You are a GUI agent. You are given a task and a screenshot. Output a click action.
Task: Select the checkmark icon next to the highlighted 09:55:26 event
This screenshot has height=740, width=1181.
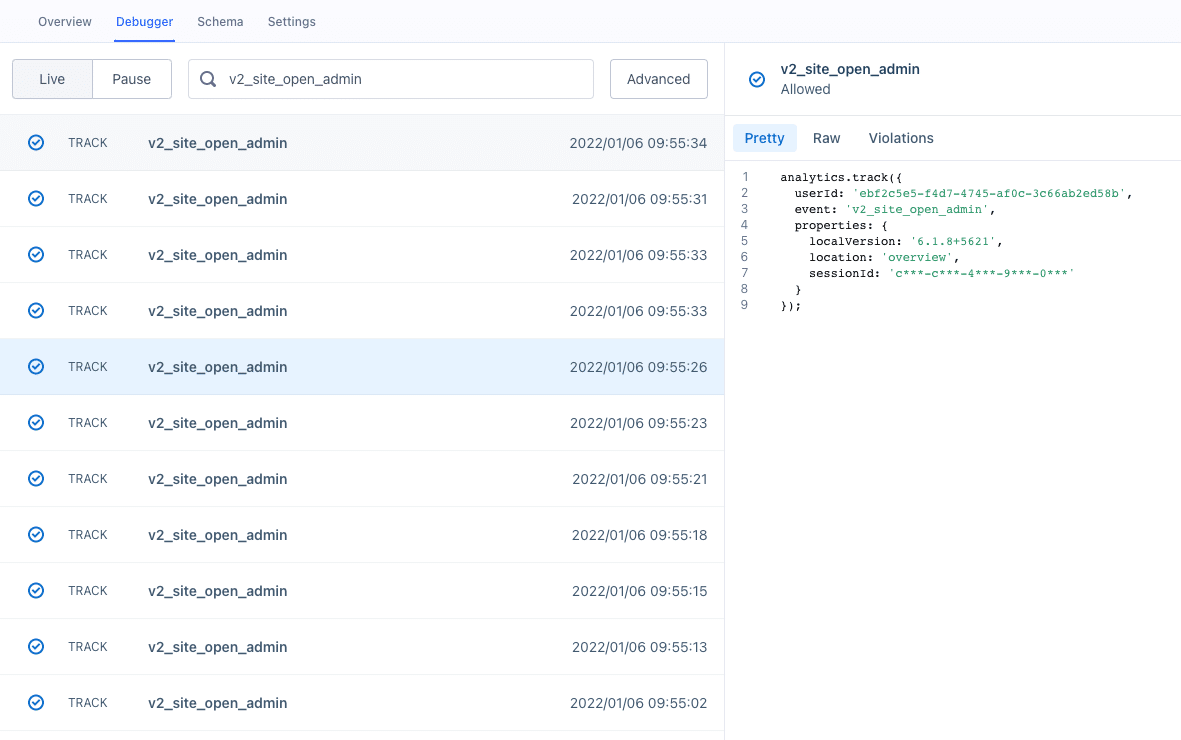point(36,366)
